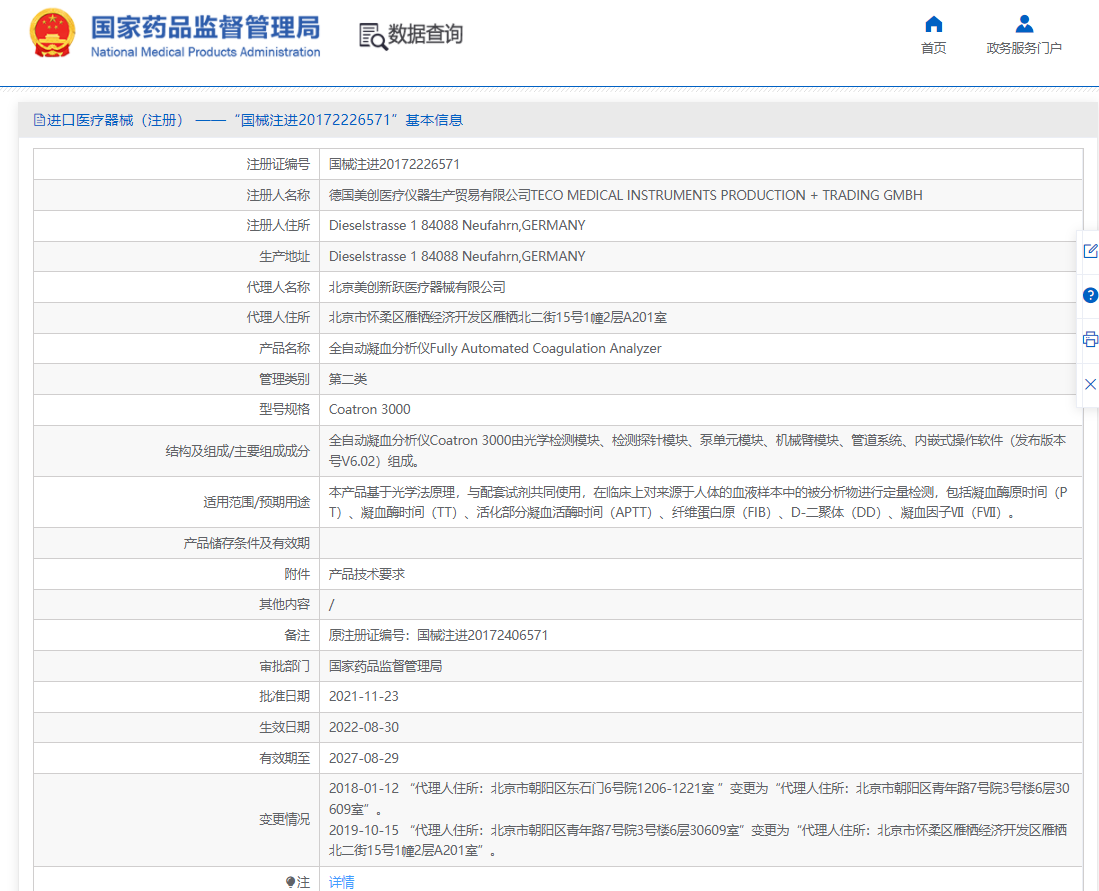
Task: Click the national emblem logo
Action: pyautogui.click(x=52, y=33)
